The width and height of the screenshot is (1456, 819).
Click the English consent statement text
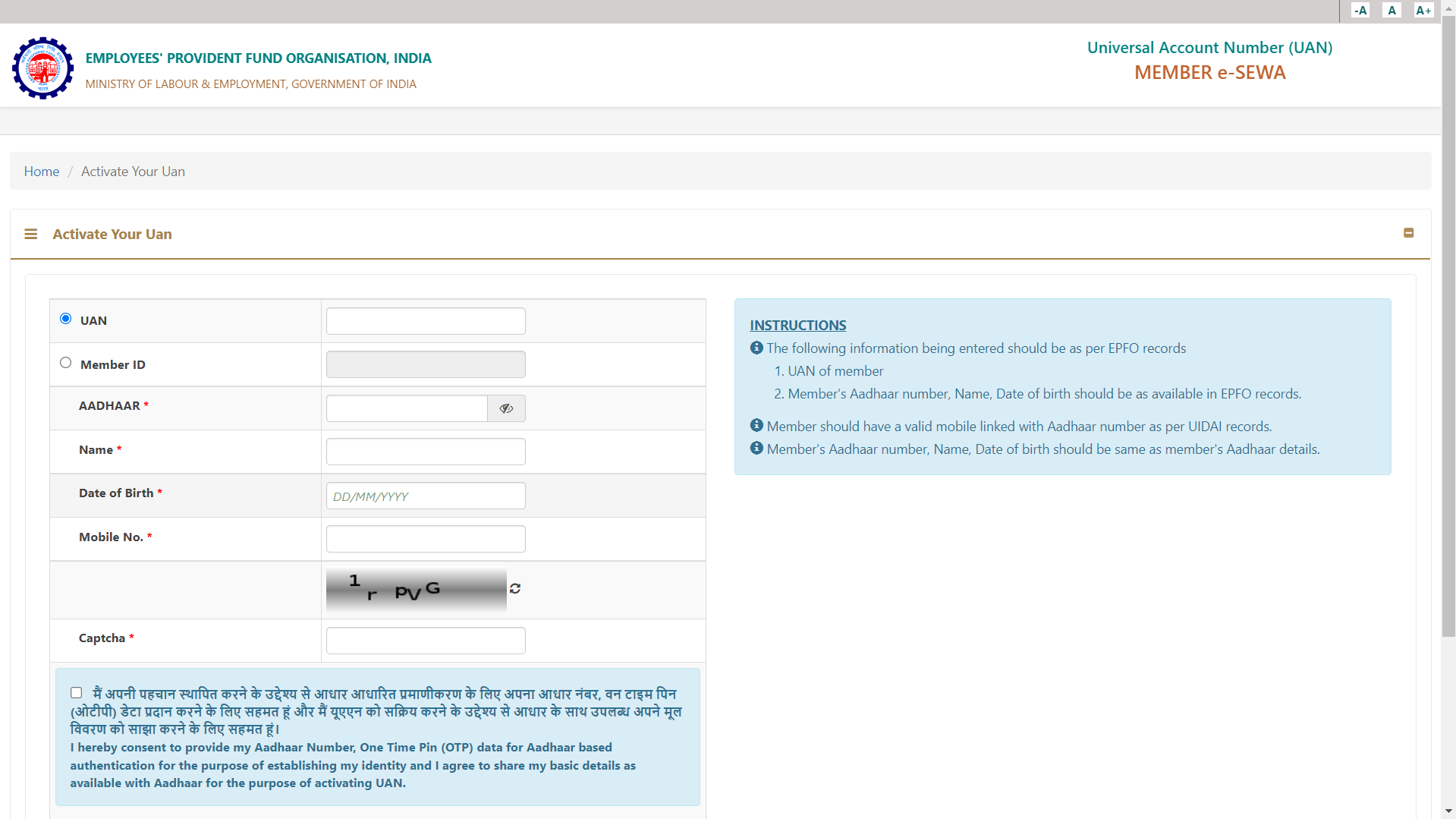353,765
